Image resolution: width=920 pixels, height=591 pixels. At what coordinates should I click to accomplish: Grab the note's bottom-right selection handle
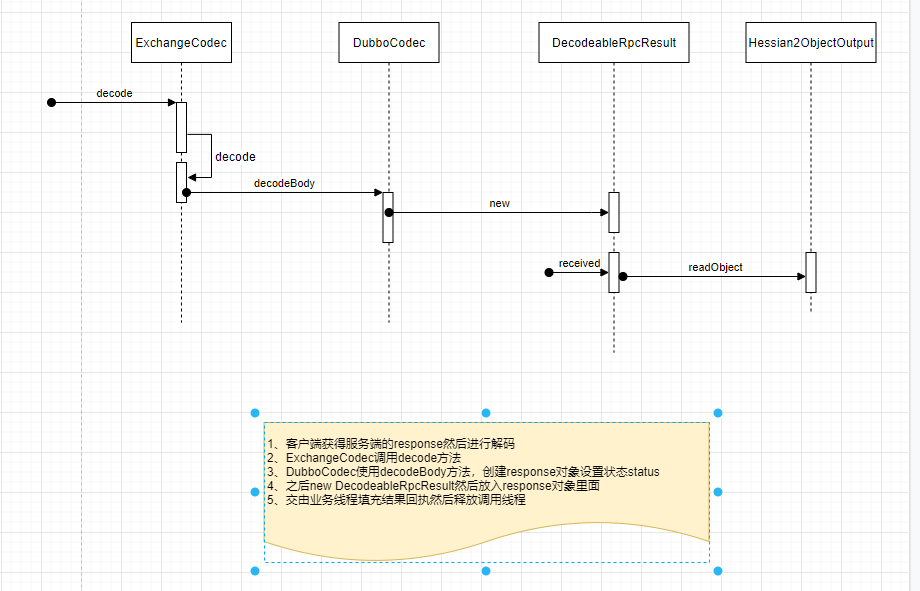718,571
